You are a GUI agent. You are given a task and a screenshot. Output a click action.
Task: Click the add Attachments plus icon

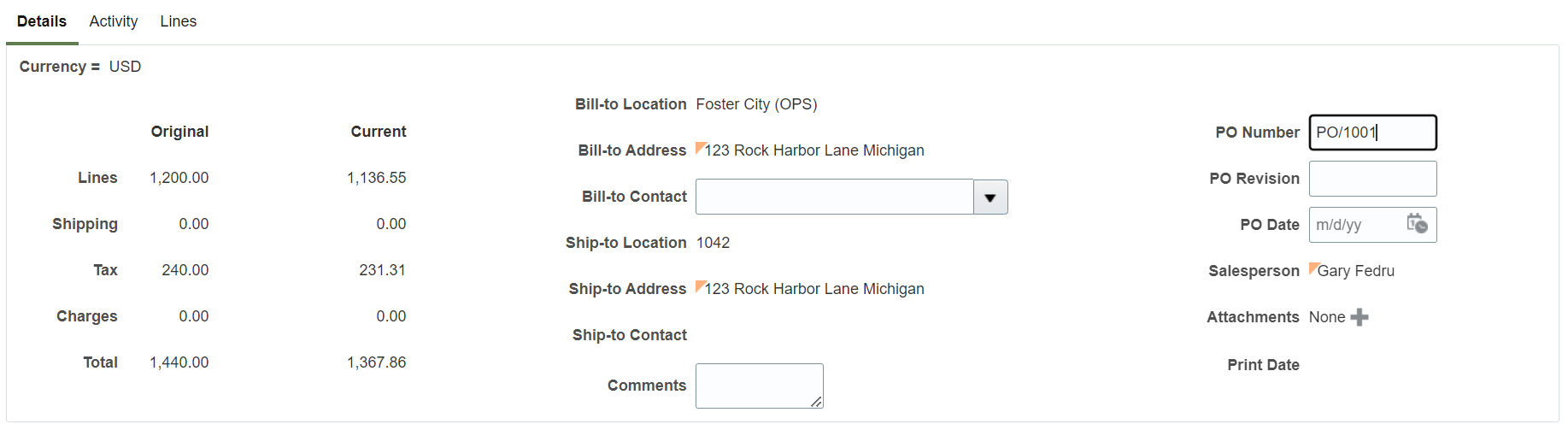point(1360,317)
